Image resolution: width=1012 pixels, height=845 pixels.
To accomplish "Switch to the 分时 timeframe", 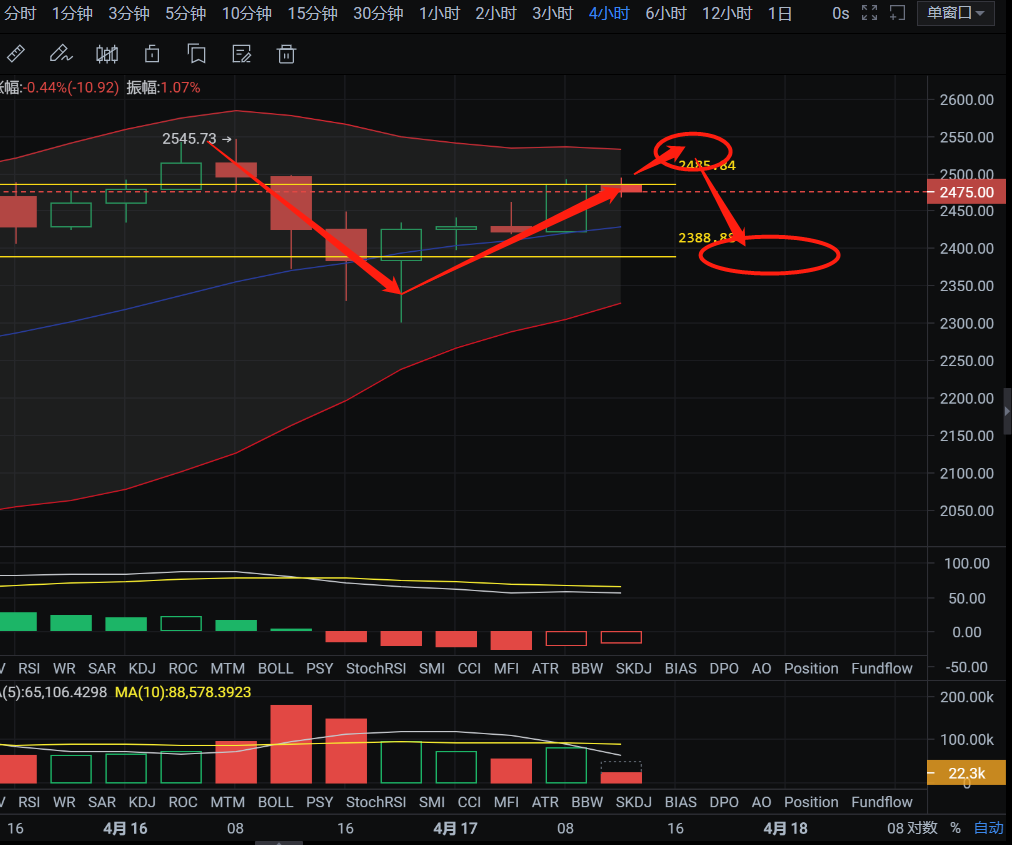I will pos(20,14).
